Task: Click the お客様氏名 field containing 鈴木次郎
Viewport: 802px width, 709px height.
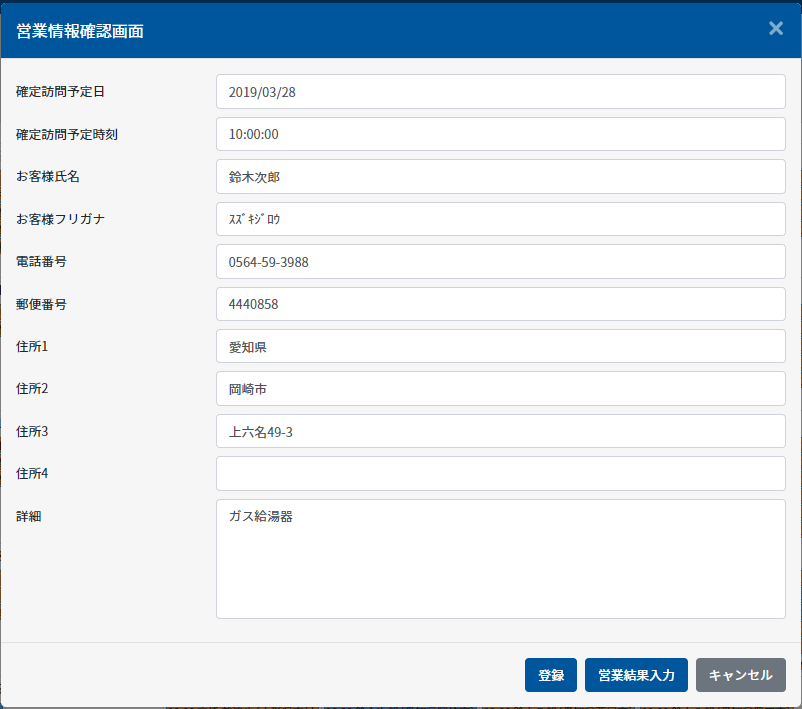Action: (500, 176)
